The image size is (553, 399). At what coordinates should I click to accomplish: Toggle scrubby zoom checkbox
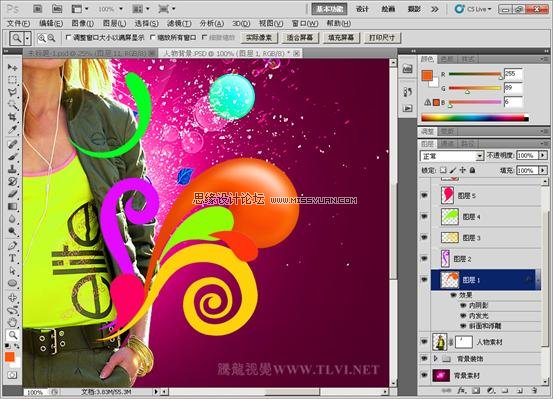click(x=204, y=37)
